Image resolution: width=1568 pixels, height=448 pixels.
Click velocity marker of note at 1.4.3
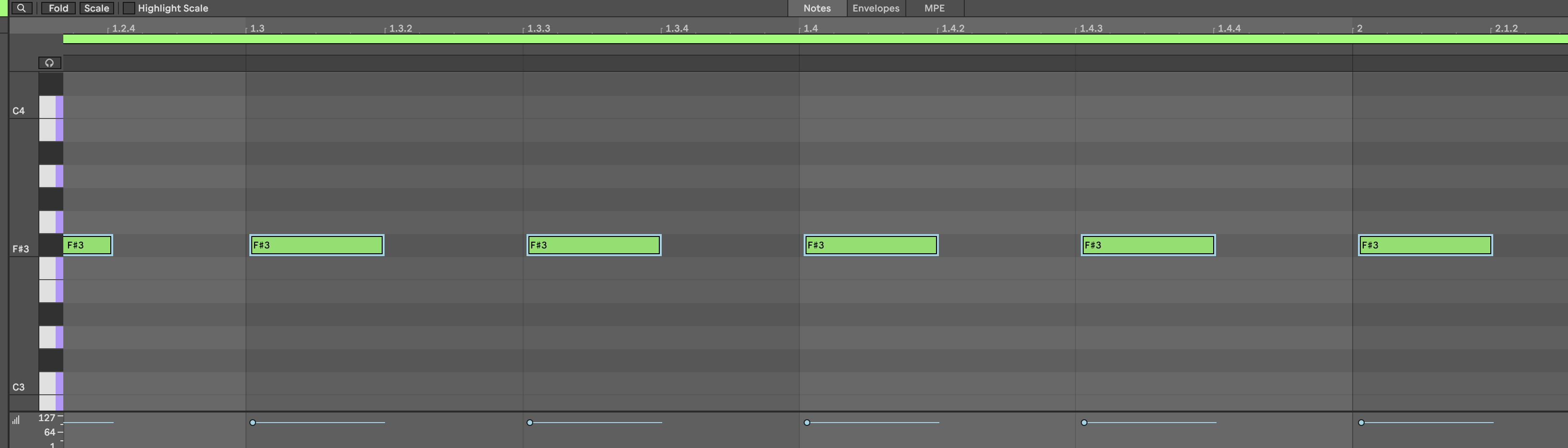(x=1084, y=423)
